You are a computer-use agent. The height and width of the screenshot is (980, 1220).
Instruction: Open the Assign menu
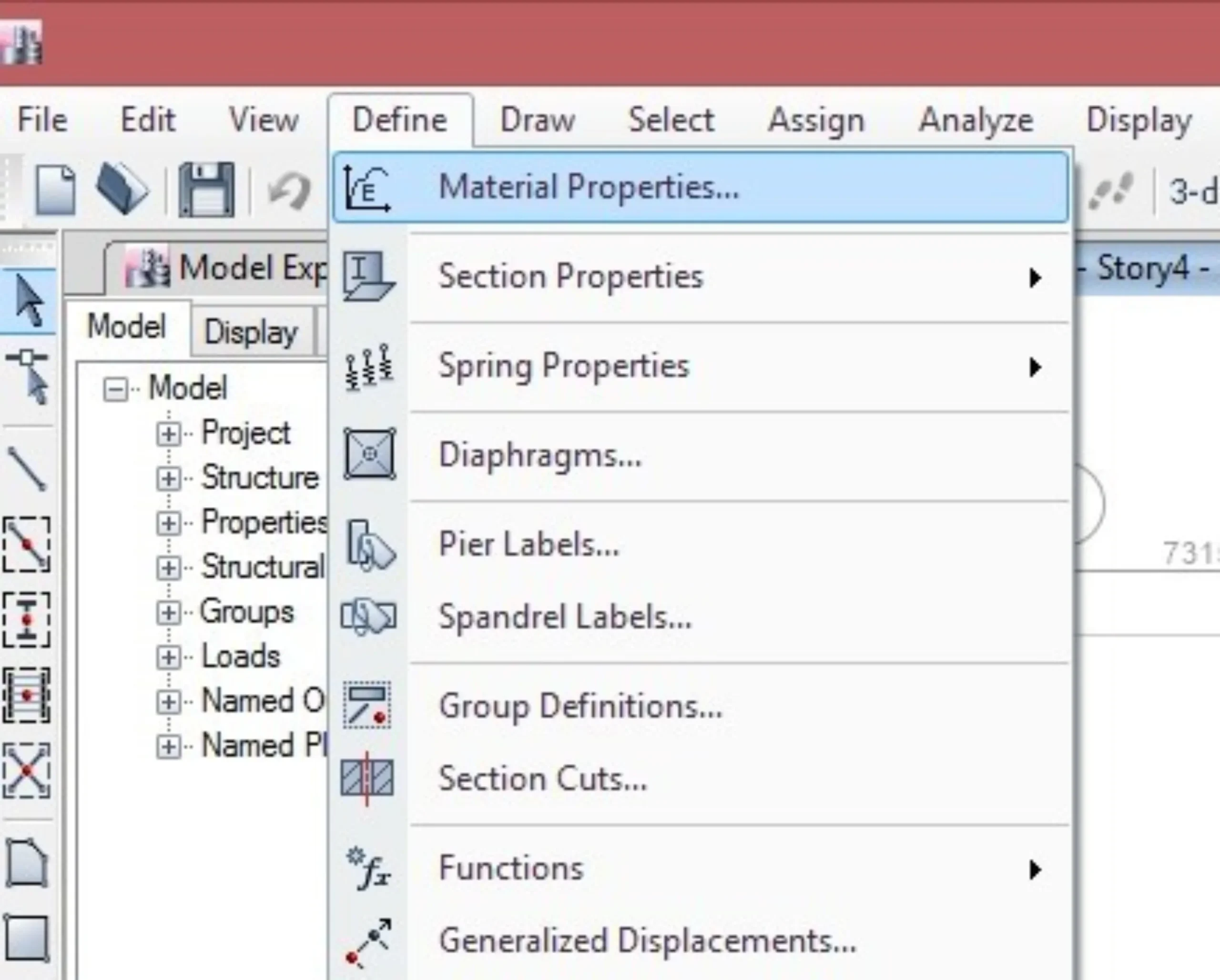coord(816,120)
